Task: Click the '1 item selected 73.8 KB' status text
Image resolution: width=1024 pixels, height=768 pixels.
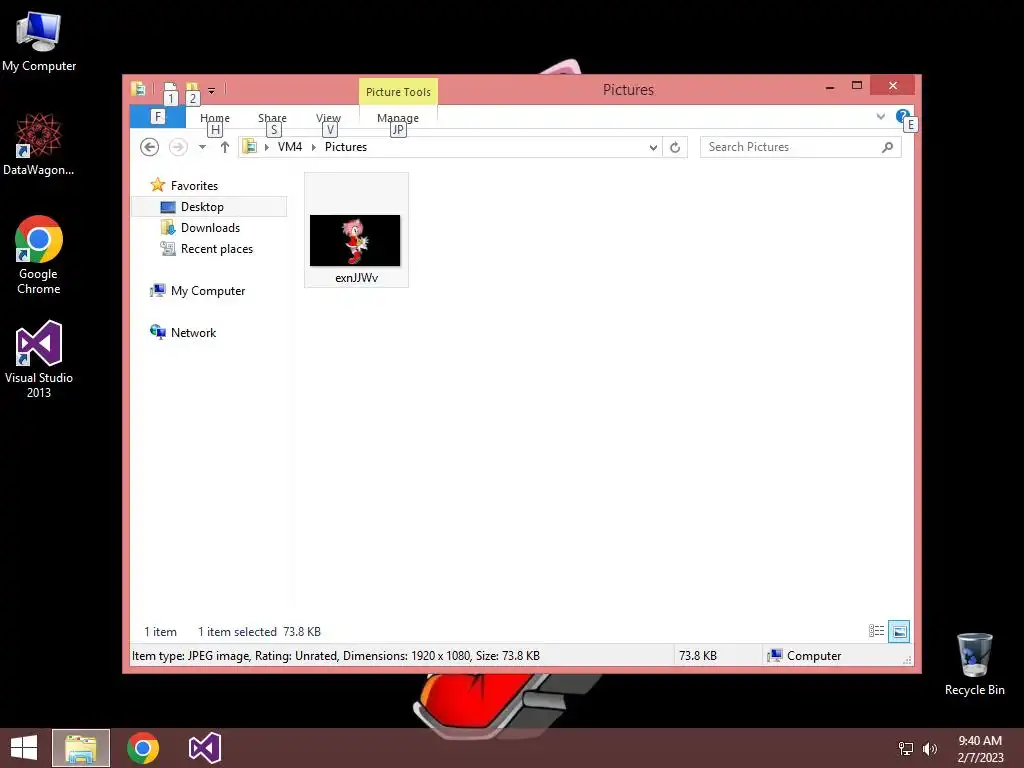Action: (259, 632)
